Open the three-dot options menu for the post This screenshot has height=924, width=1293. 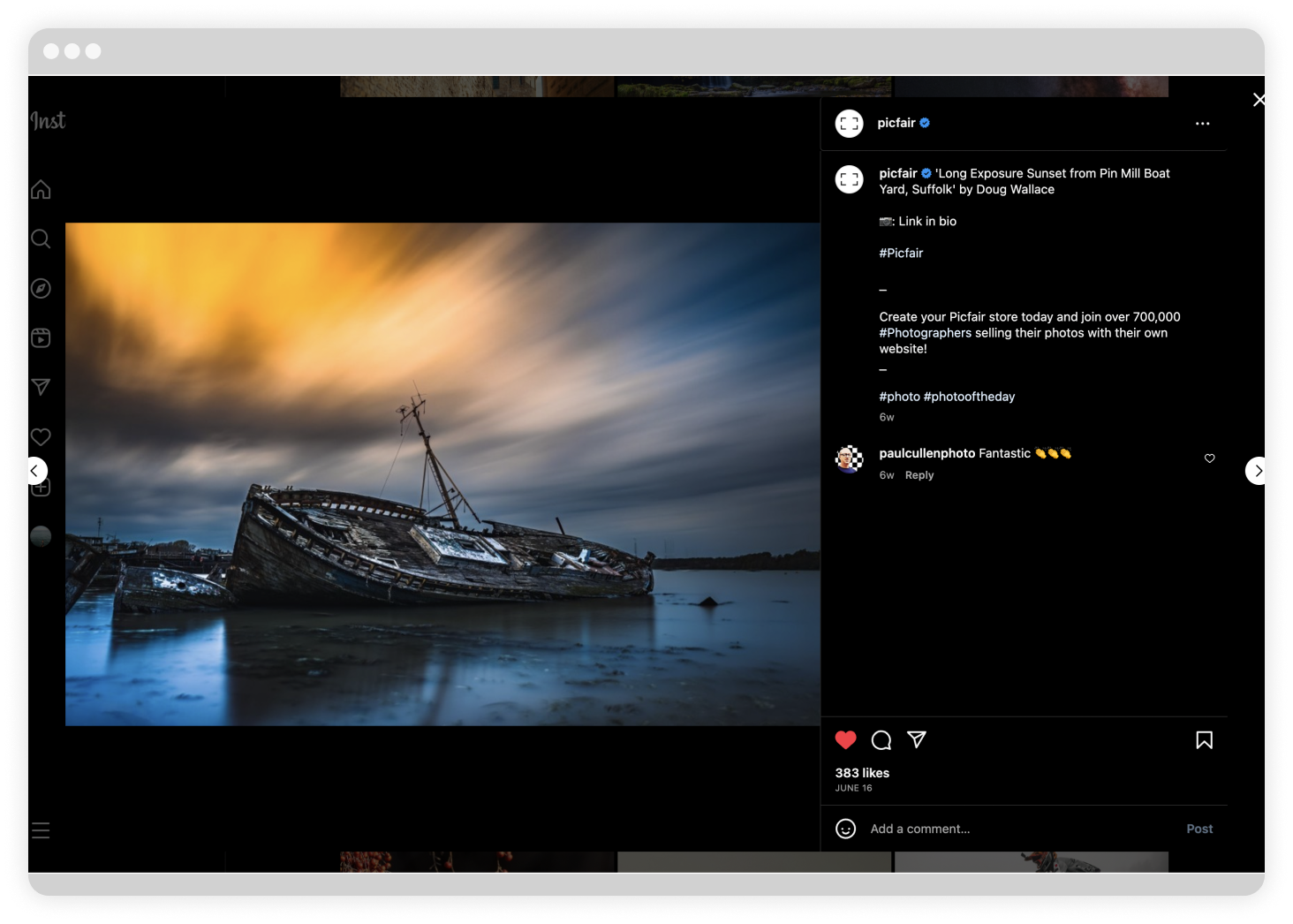tap(1202, 124)
